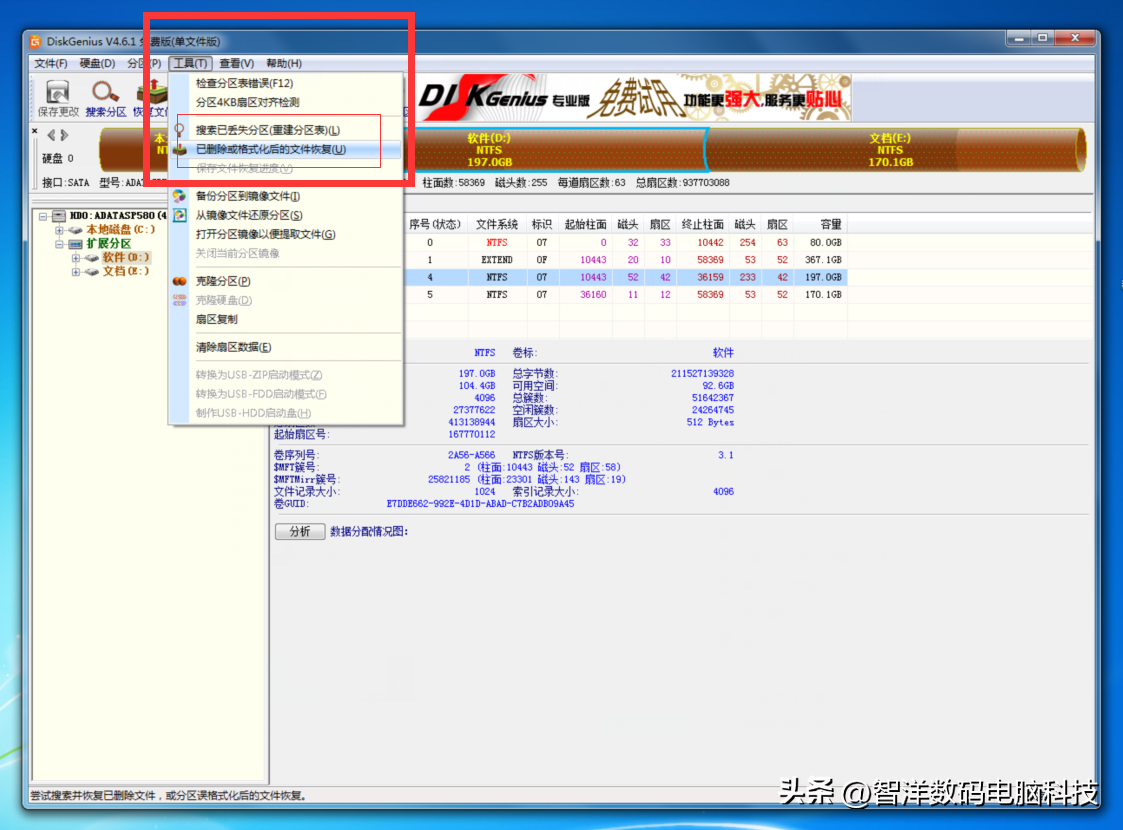Click the 克隆硬盘 menu icon

[x=179, y=301]
